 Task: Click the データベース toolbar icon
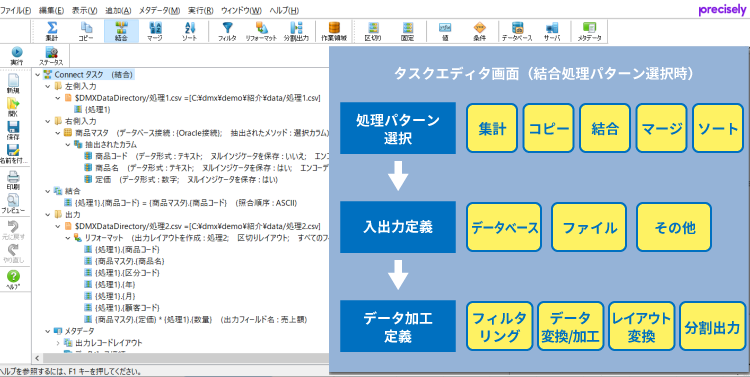click(517, 31)
